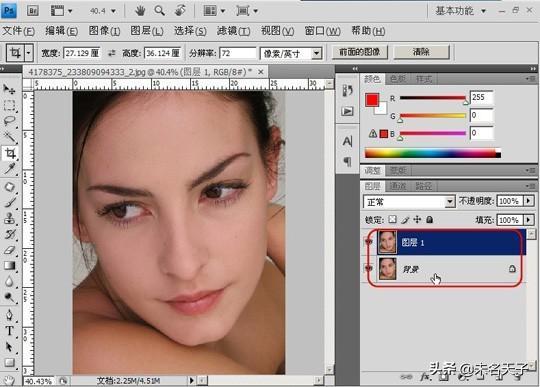Select the Gradient tool
Screen dimensions: 540x387
click(x=9, y=265)
